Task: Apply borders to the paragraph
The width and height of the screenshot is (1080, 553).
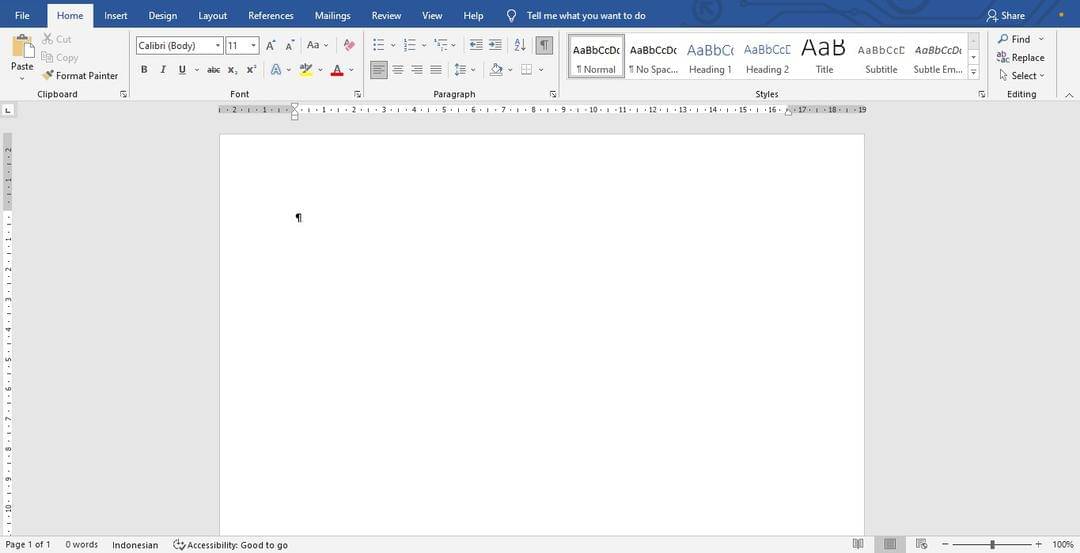Action: pos(527,70)
